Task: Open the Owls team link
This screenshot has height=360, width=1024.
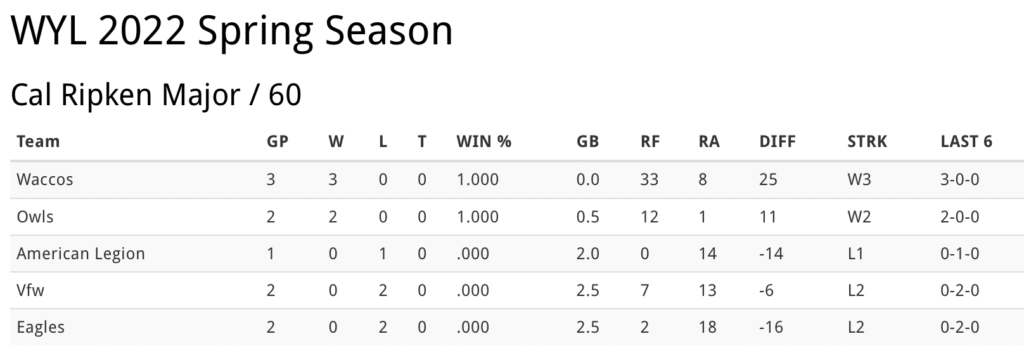Action: pyautogui.click(x=35, y=217)
